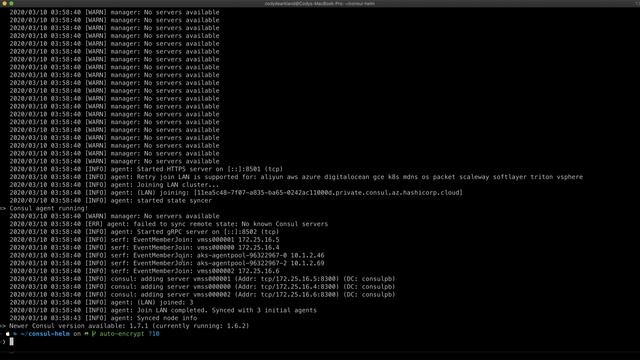Click the yellow minimize button of the terminal window
The image size is (640, 360).
click(x=5, y=3)
